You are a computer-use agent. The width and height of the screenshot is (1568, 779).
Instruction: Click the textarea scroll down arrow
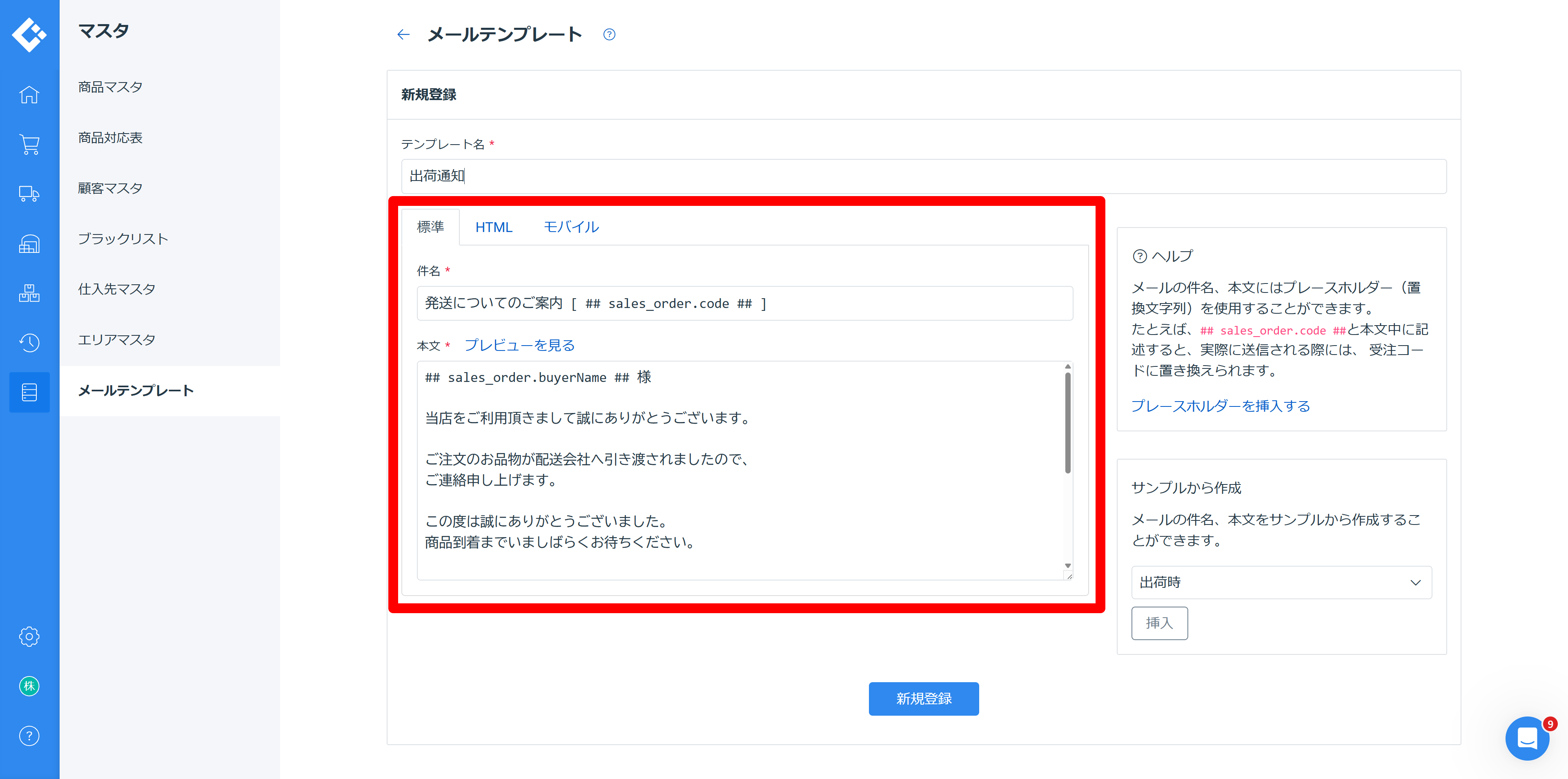[x=1068, y=566]
